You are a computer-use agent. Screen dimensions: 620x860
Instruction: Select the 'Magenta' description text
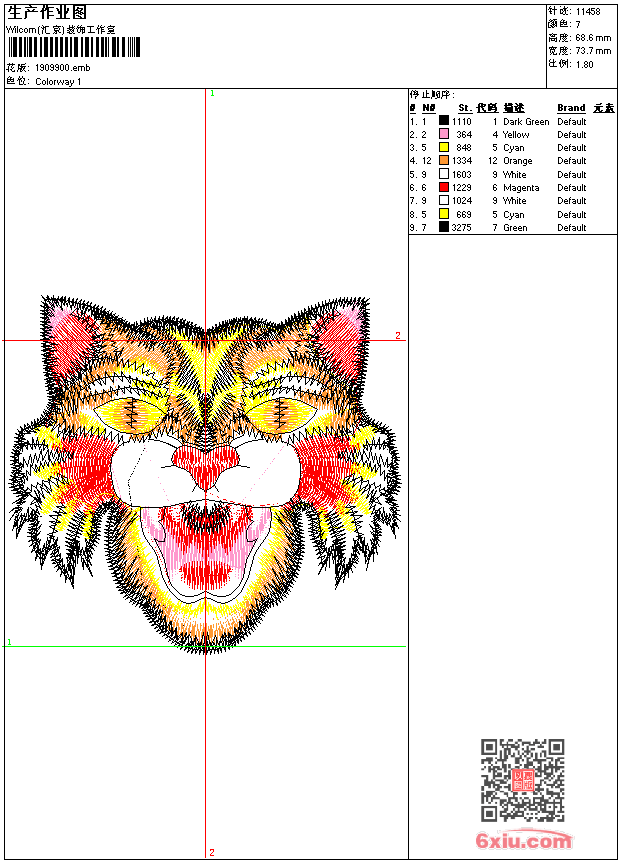pyautogui.click(x=521, y=188)
